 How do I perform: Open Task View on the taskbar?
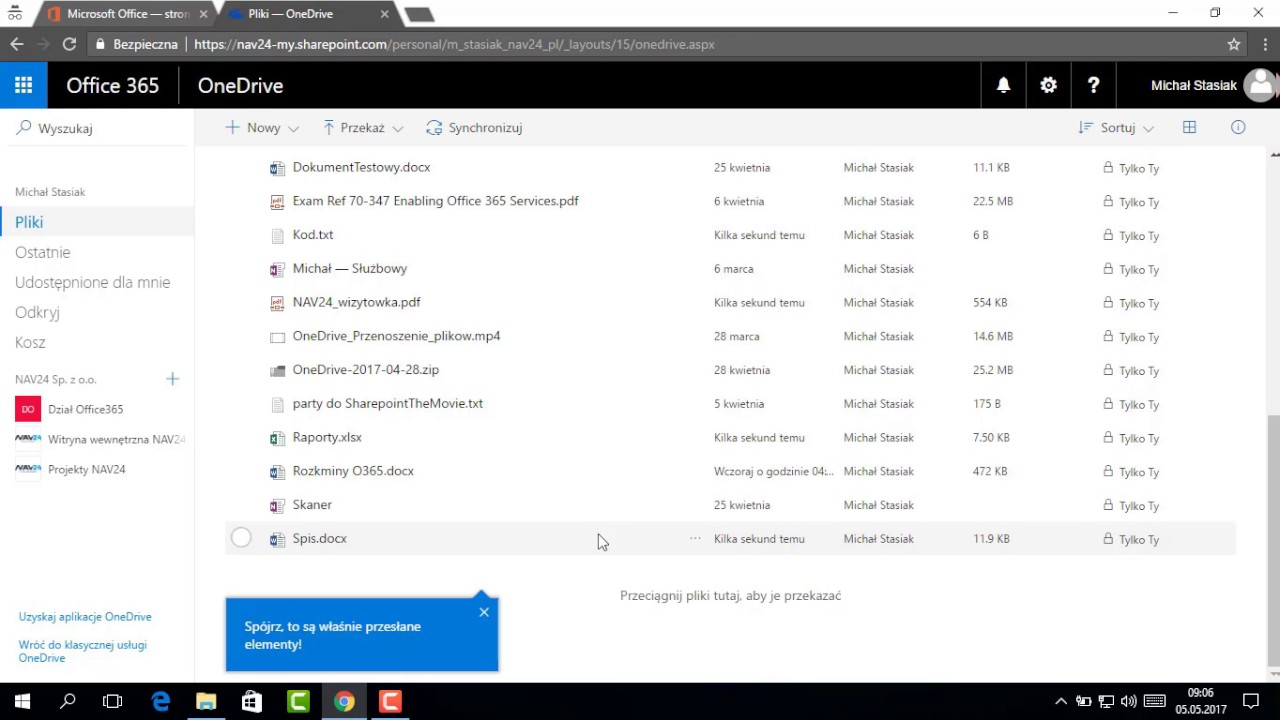(112, 701)
